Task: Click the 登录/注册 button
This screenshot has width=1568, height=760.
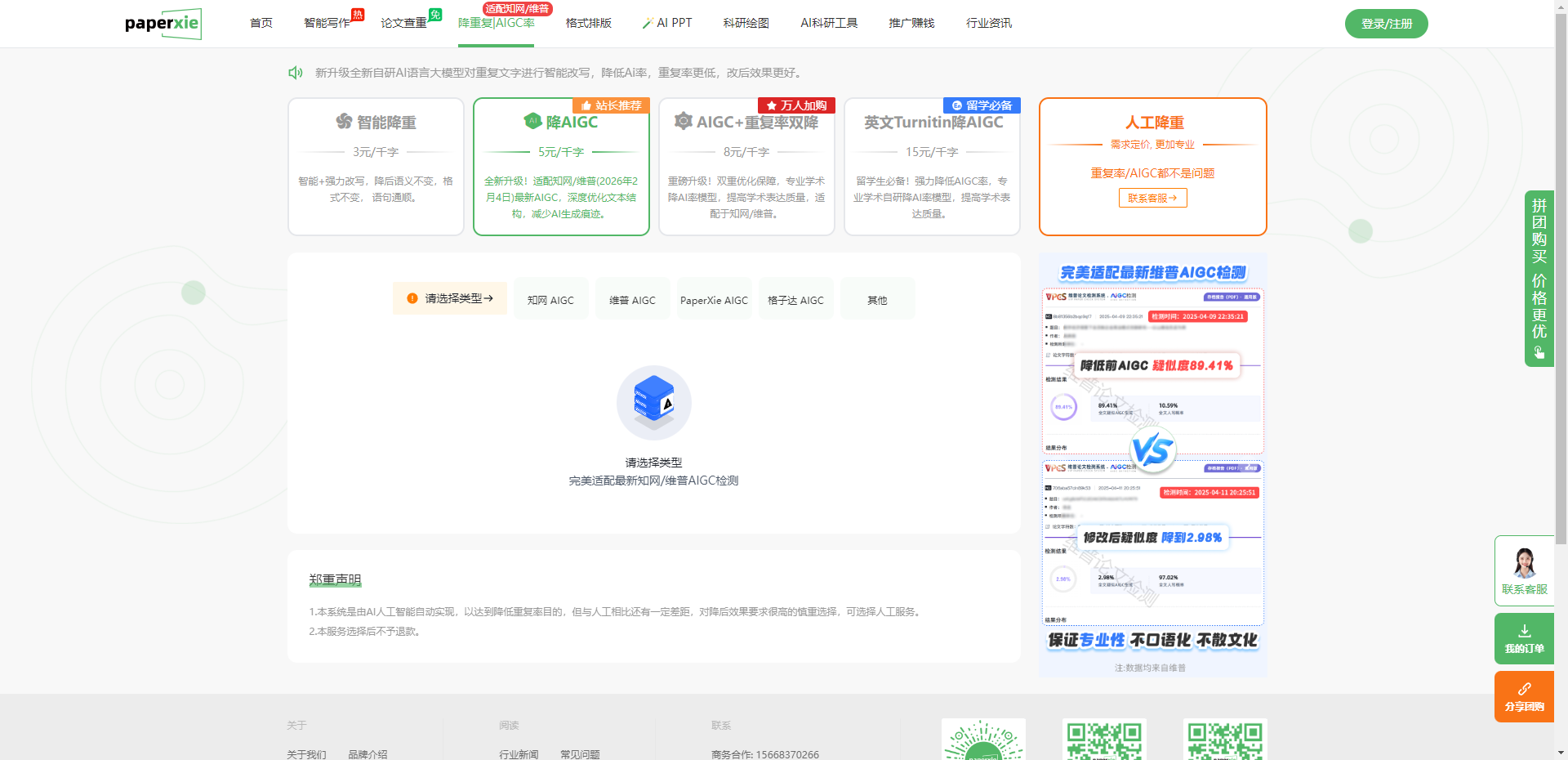Action: click(x=1387, y=24)
